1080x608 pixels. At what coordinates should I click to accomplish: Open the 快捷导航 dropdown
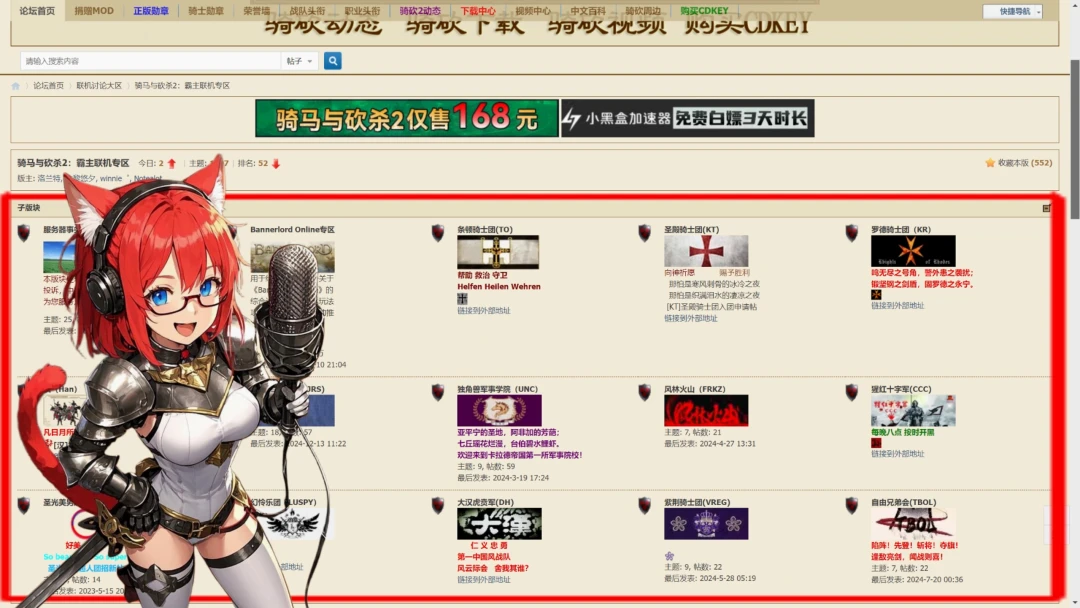(x=1013, y=11)
